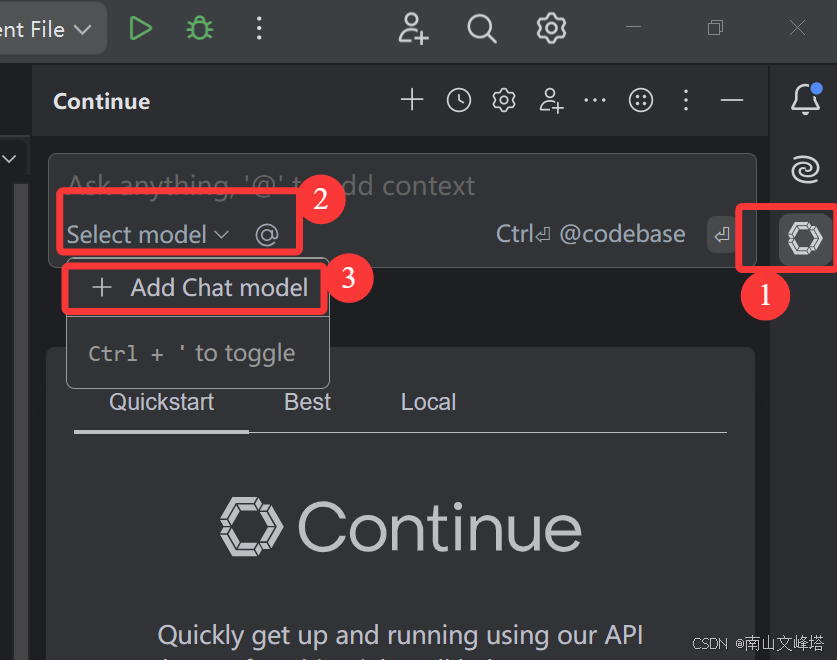This screenshot has height=660, width=837.
Task: Start debugging with the bug icon
Action: 200,28
